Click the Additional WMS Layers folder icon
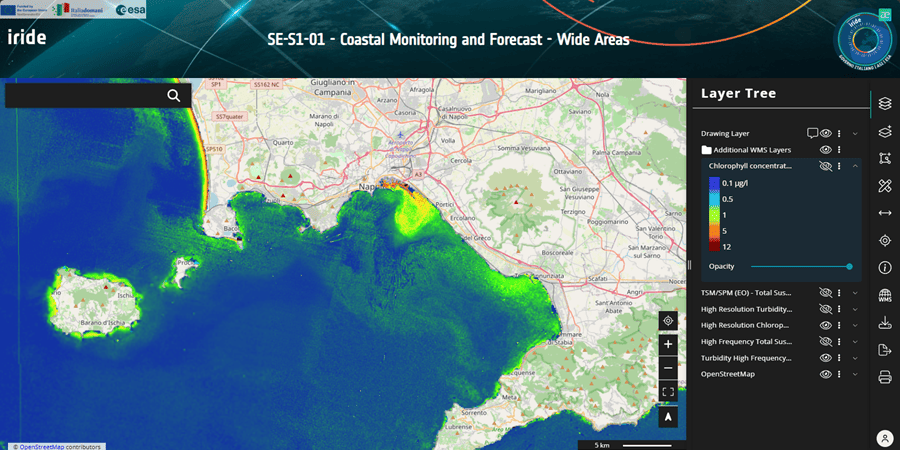 (x=707, y=150)
